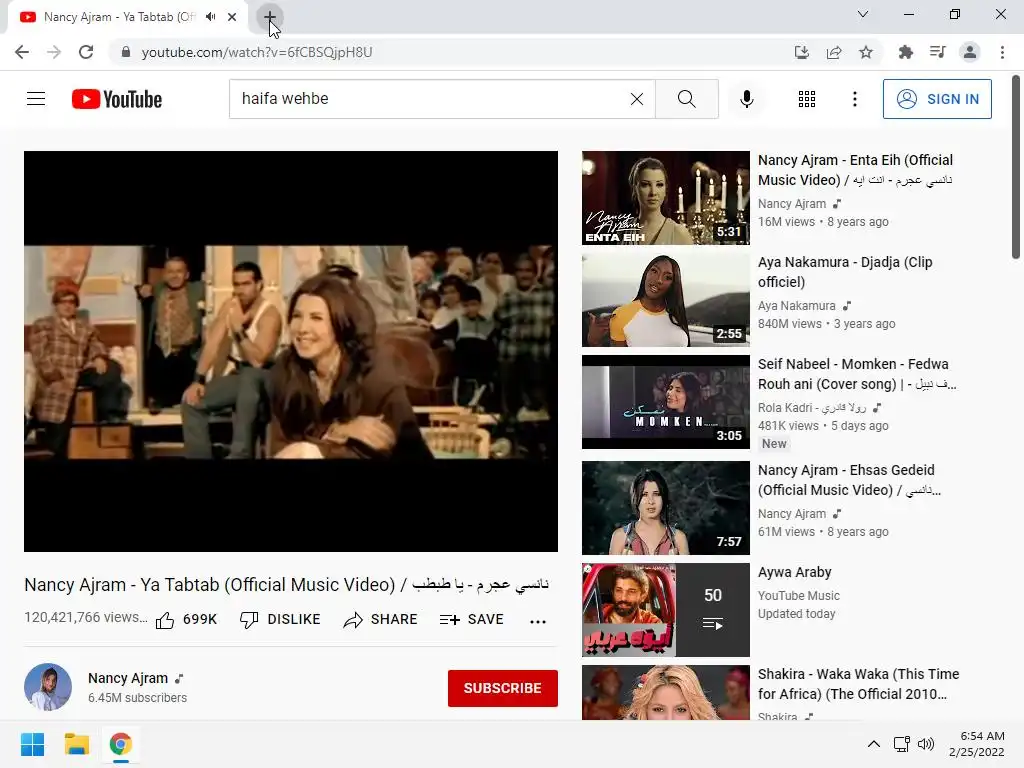Screen dimensions: 1024x768
Task: Click the address bar URL
Action: pyautogui.click(x=257, y=52)
